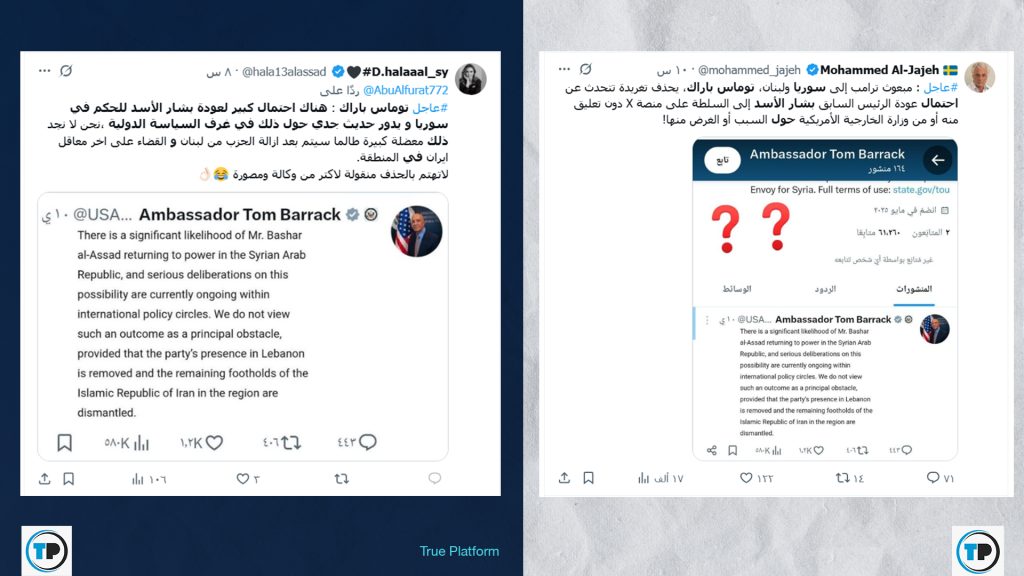Retweet Mohammed Al-Jajeh's post
This screenshot has height=576, width=1024.
tap(842, 478)
